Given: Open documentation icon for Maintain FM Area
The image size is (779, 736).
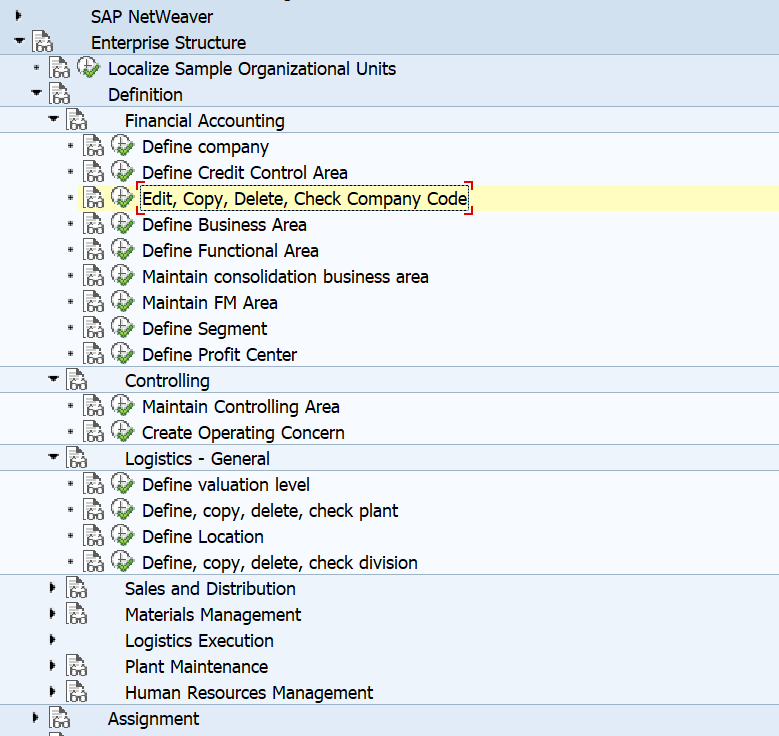Looking at the screenshot, I should (x=93, y=302).
